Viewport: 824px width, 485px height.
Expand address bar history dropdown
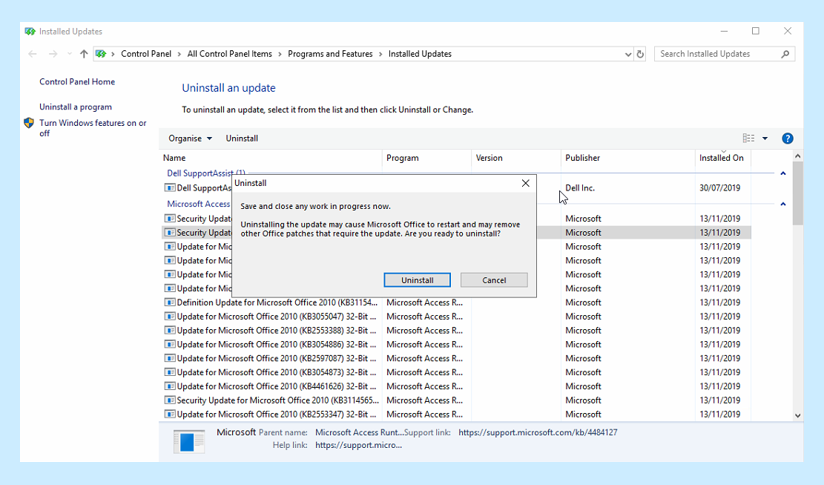click(627, 54)
